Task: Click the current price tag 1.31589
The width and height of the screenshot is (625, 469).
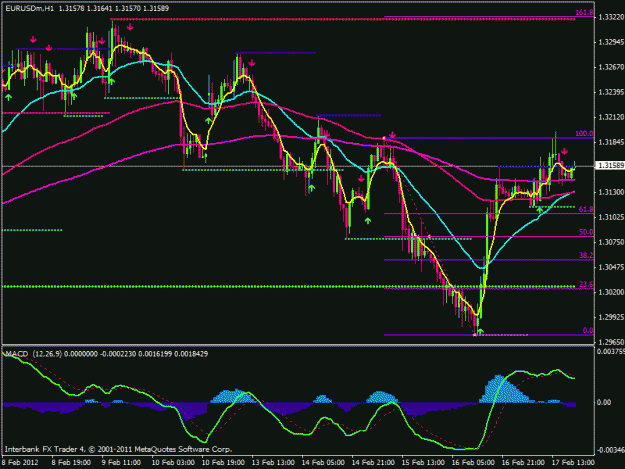Action: pyautogui.click(x=610, y=165)
